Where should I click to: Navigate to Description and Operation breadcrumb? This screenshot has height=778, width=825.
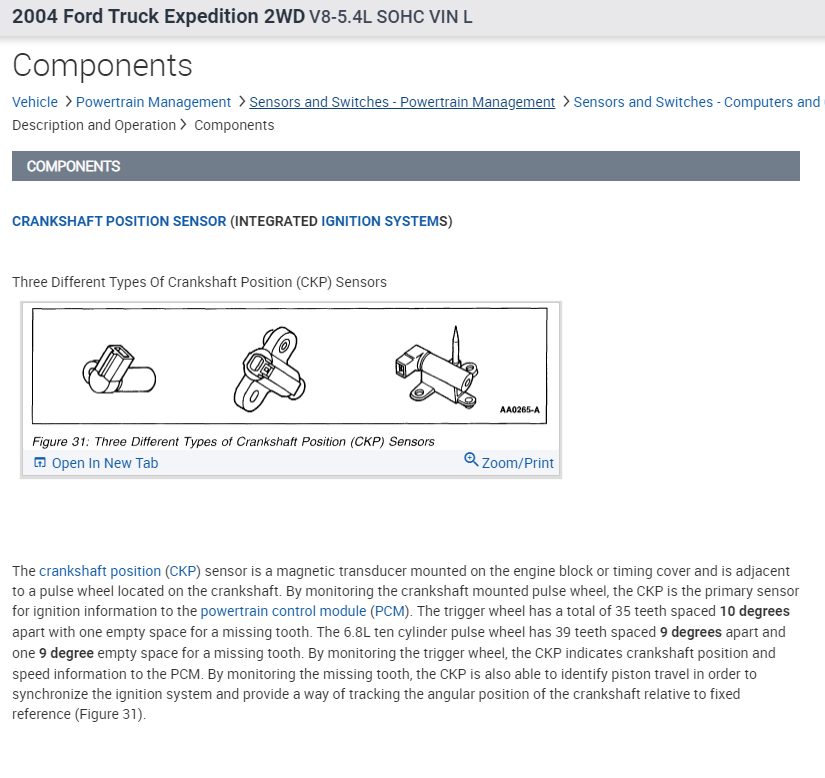94,125
